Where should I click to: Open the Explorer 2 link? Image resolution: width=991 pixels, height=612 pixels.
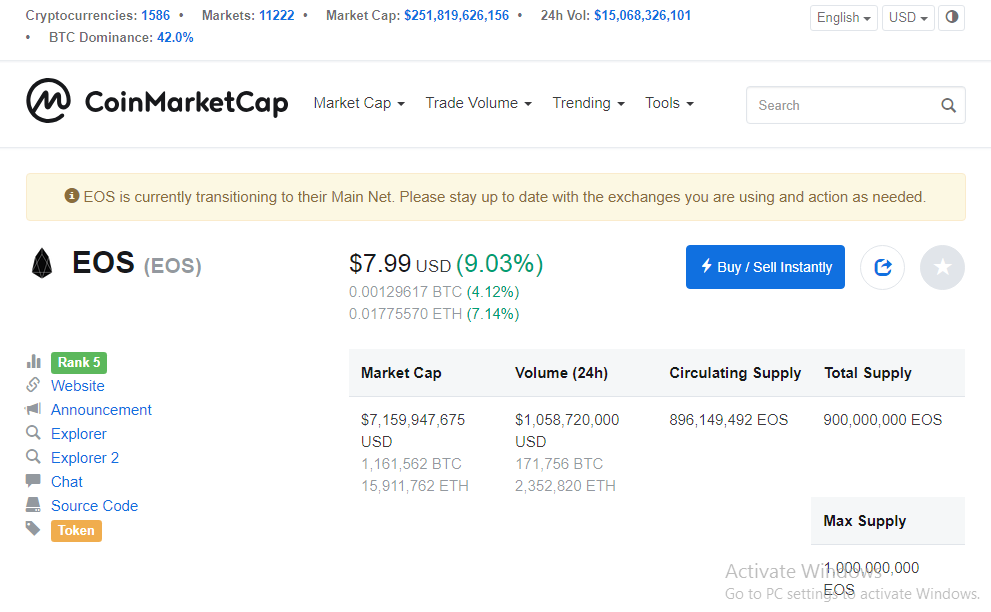tap(85, 458)
